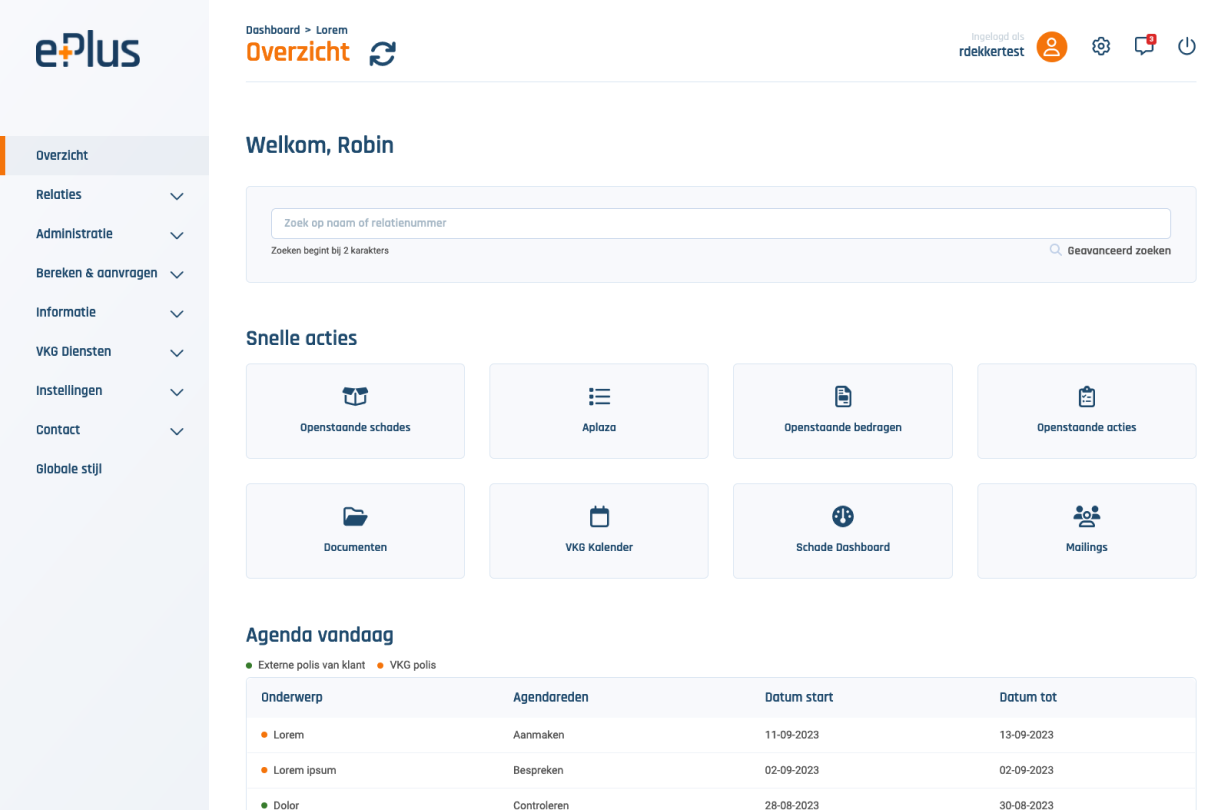Click the relation name search field
The width and height of the screenshot is (1231, 810).
720,223
